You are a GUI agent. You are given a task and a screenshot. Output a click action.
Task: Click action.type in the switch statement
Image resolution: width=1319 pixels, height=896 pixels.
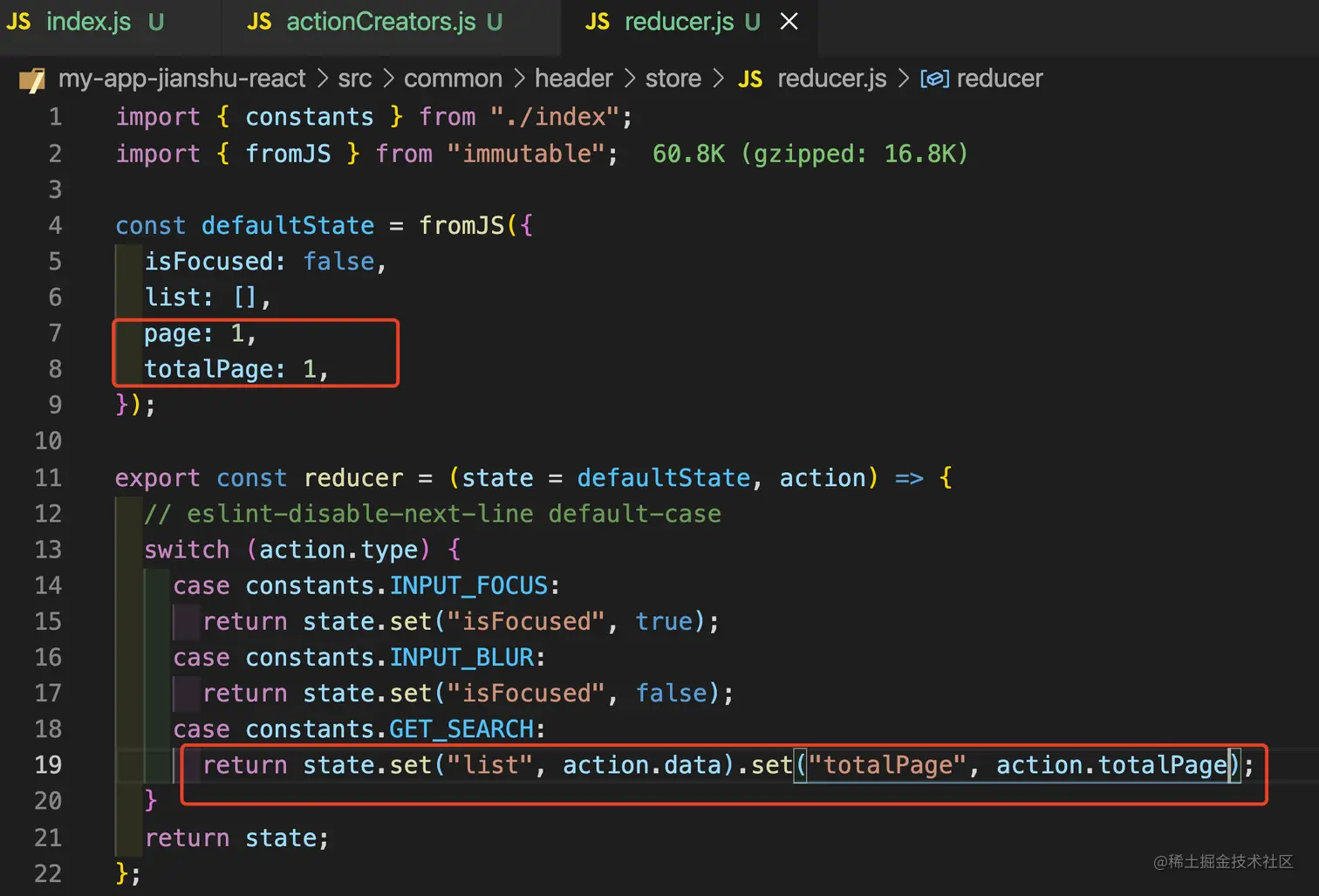click(x=338, y=550)
